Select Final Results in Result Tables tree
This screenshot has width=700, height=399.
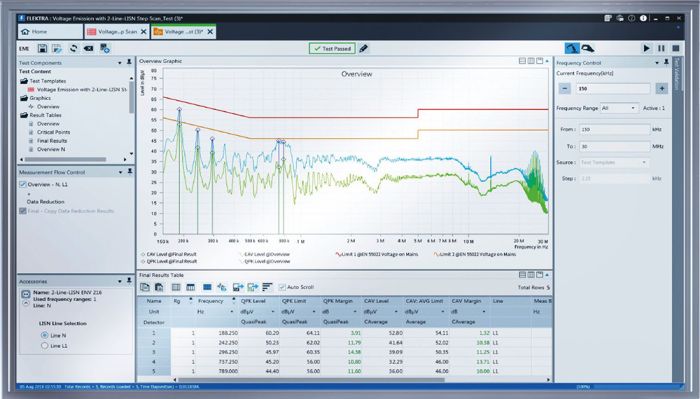tap(52, 141)
